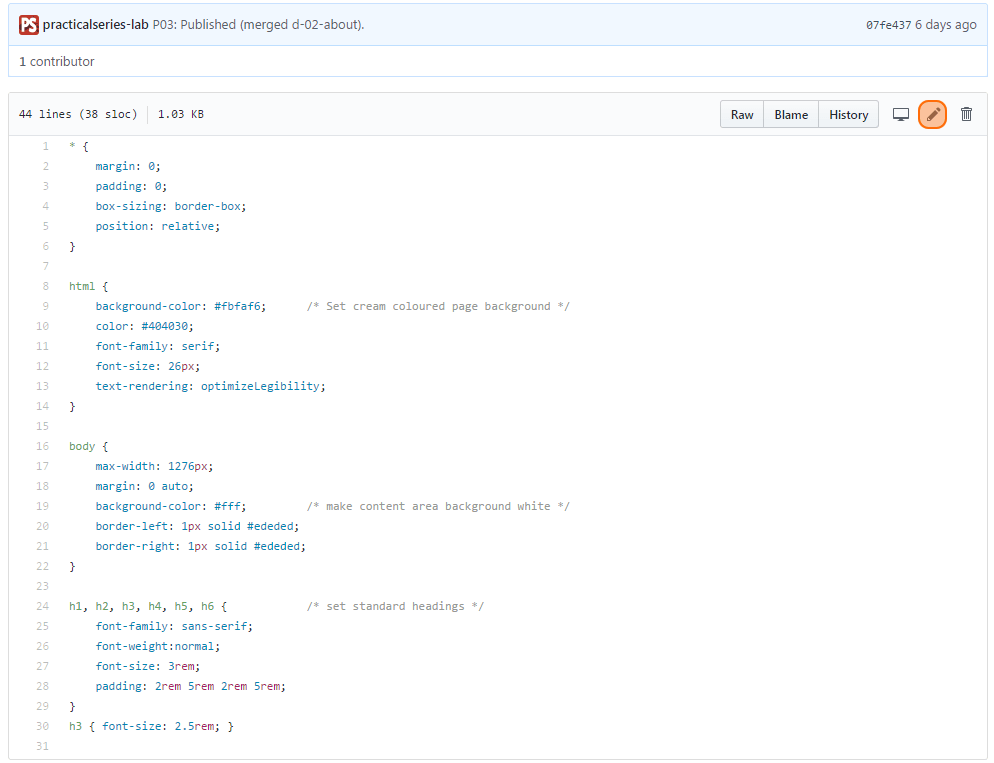Click comment 'Set cream coloured page background'

point(438,306)
